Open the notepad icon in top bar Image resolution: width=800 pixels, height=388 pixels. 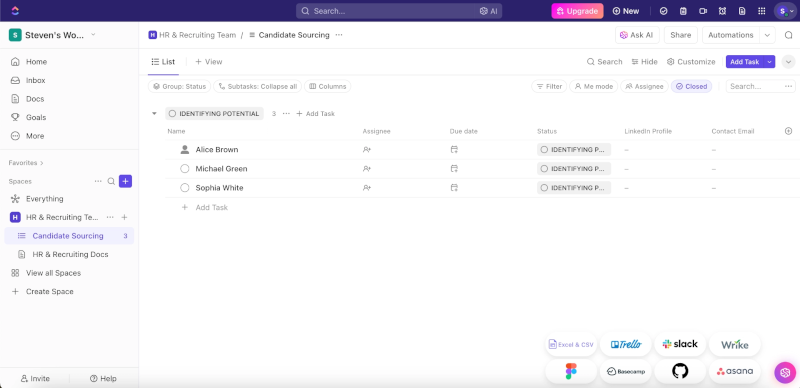(684, 11)
